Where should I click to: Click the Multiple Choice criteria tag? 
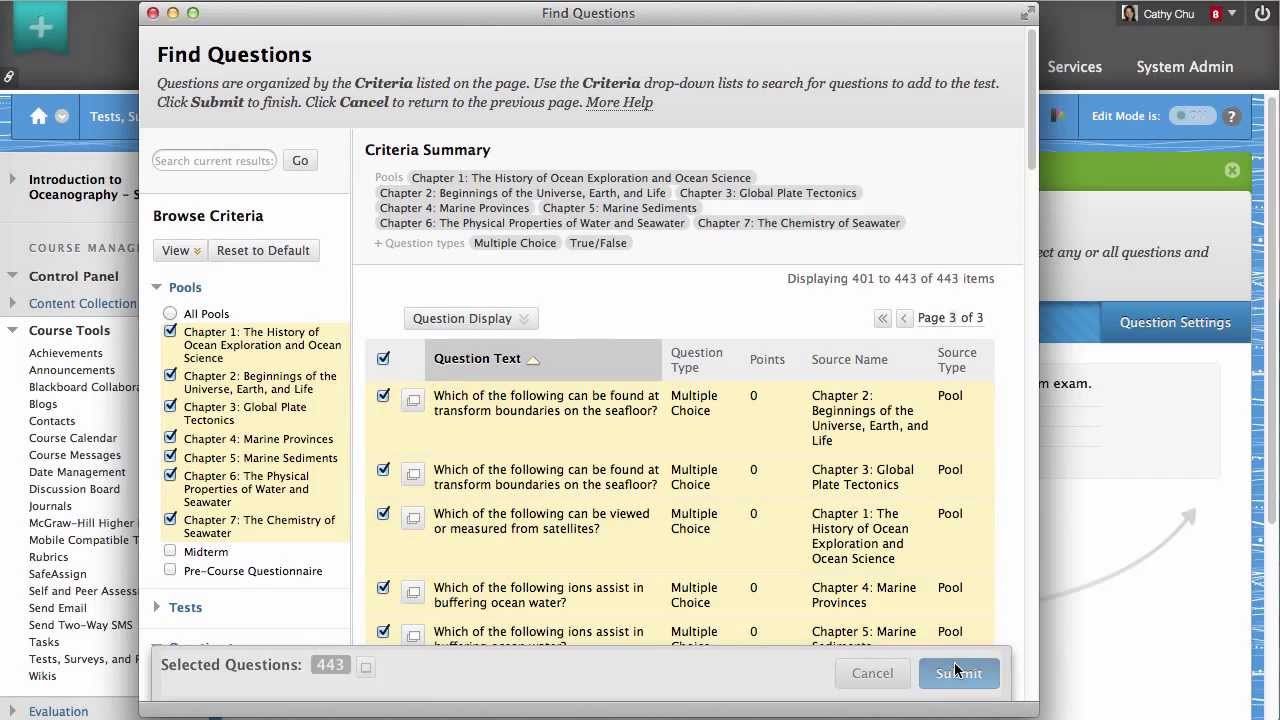[515, 243]
